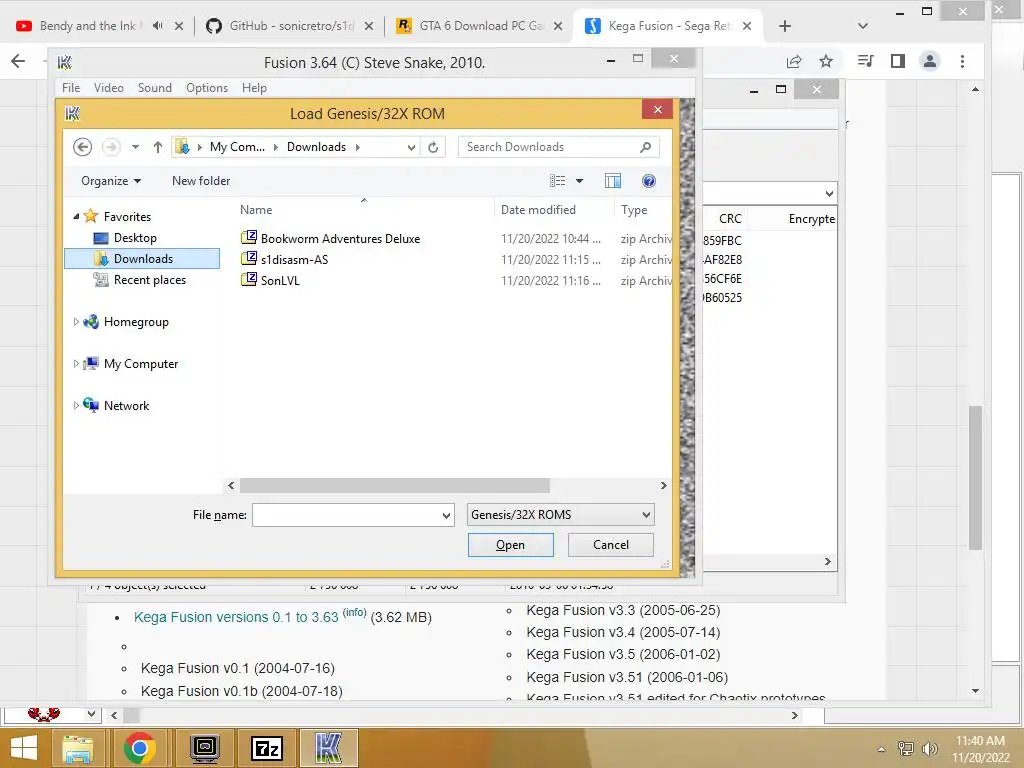Open the Fusion Video menu
This screenshot has height=768, width=1024.
[108, 88]
